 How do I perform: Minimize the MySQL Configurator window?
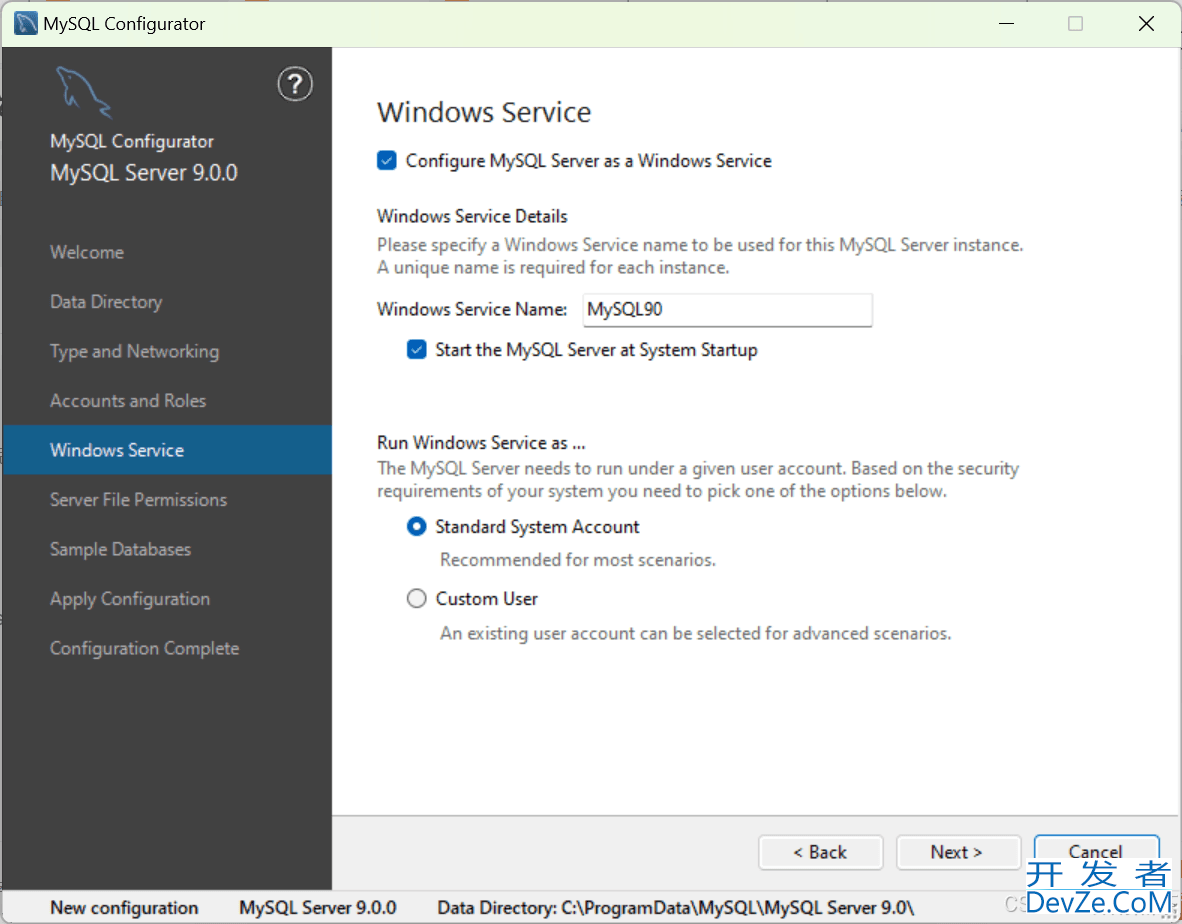1006,23
